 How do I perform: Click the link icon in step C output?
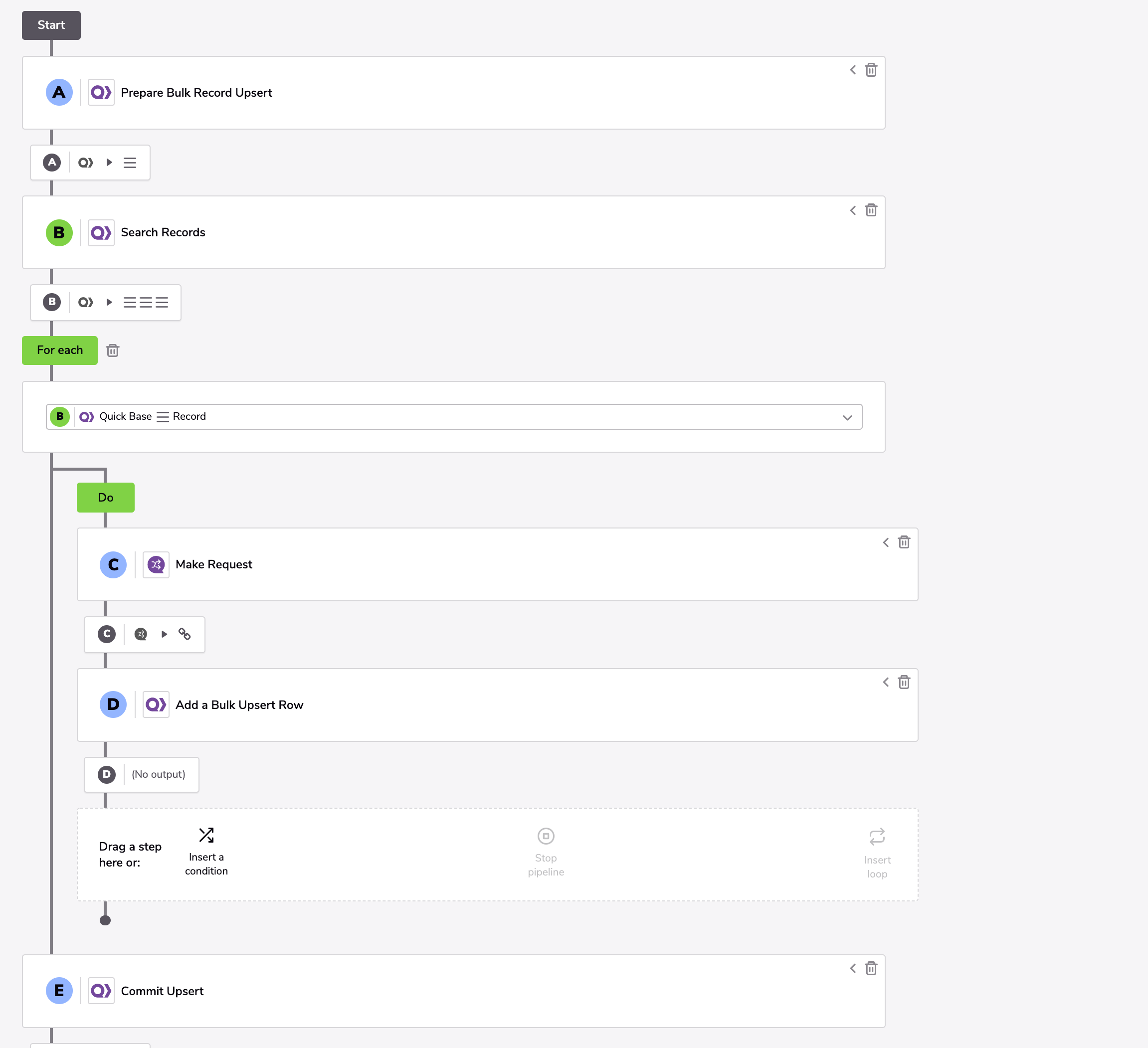pyautogui.click(x=185, y=634)
